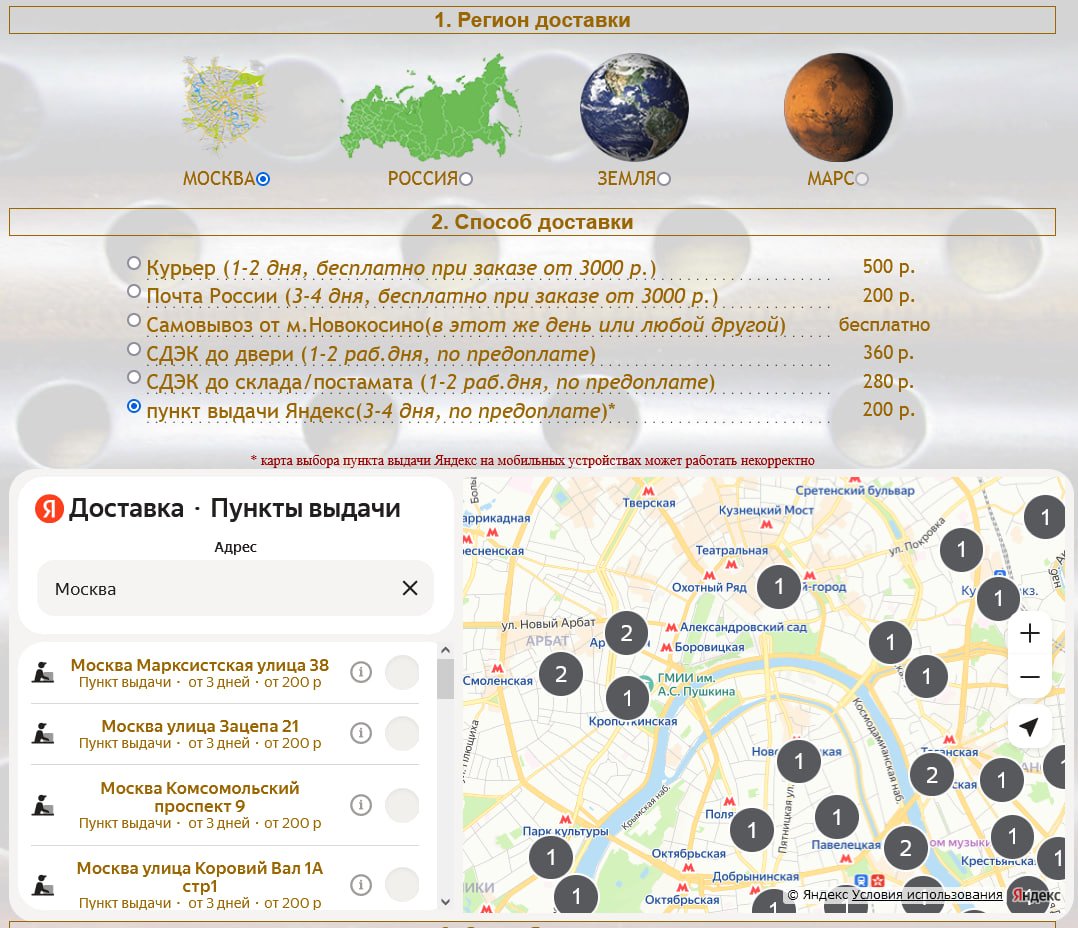Open Москва улица Коровий Вал 1А
The width and height of the screenshot is (1078, 928).
point(199,876)
